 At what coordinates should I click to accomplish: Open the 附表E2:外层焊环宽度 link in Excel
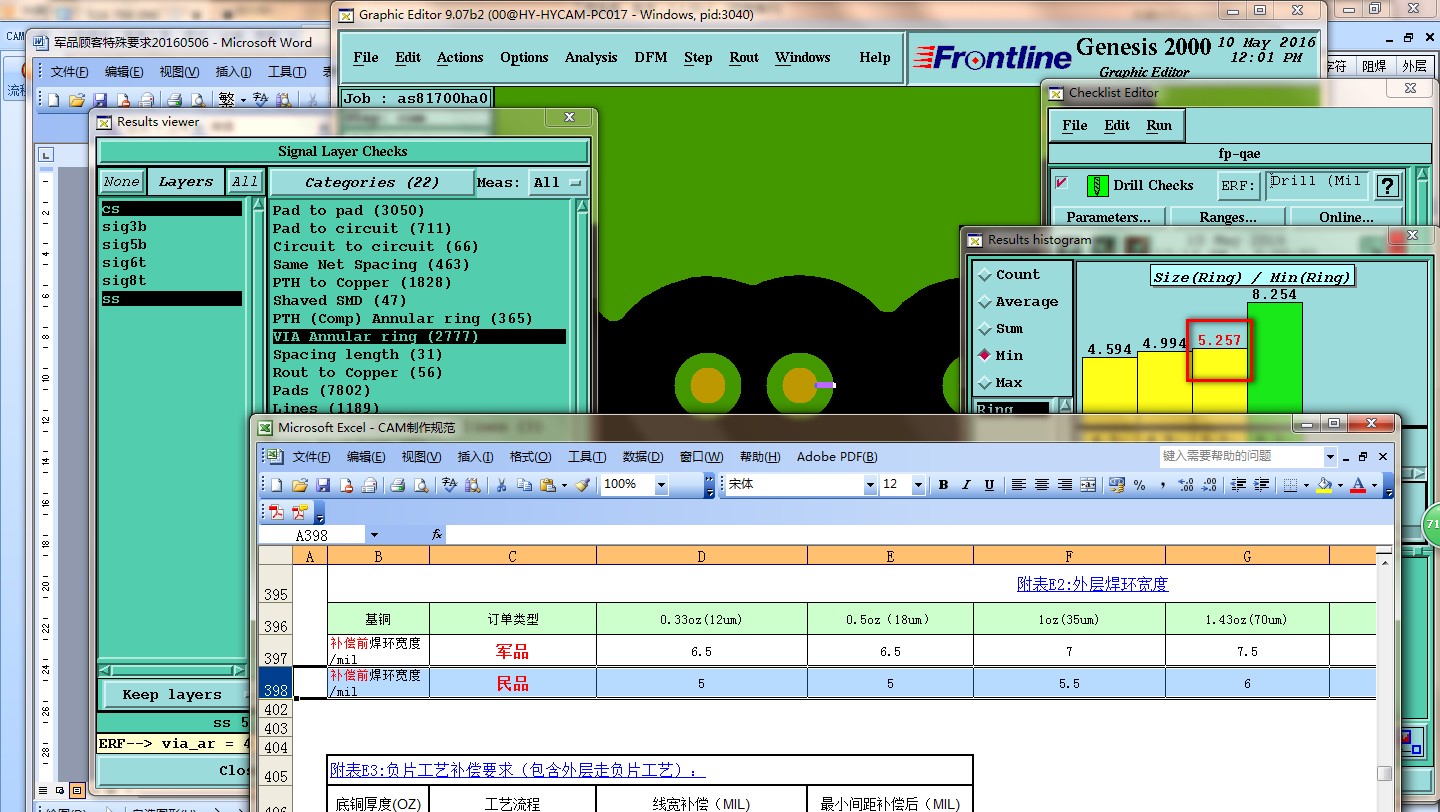[1092, 584]
